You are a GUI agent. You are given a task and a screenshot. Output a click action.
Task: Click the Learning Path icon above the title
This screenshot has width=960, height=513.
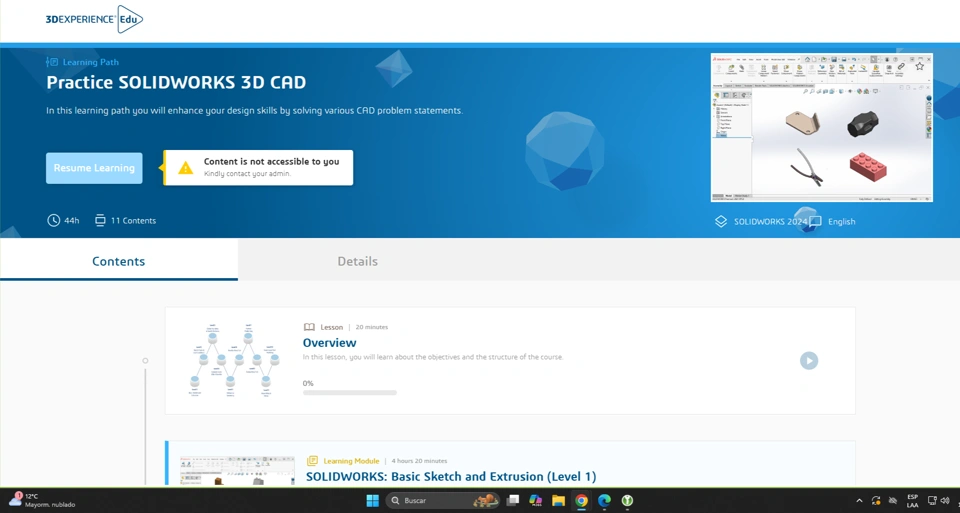point(52,62)
